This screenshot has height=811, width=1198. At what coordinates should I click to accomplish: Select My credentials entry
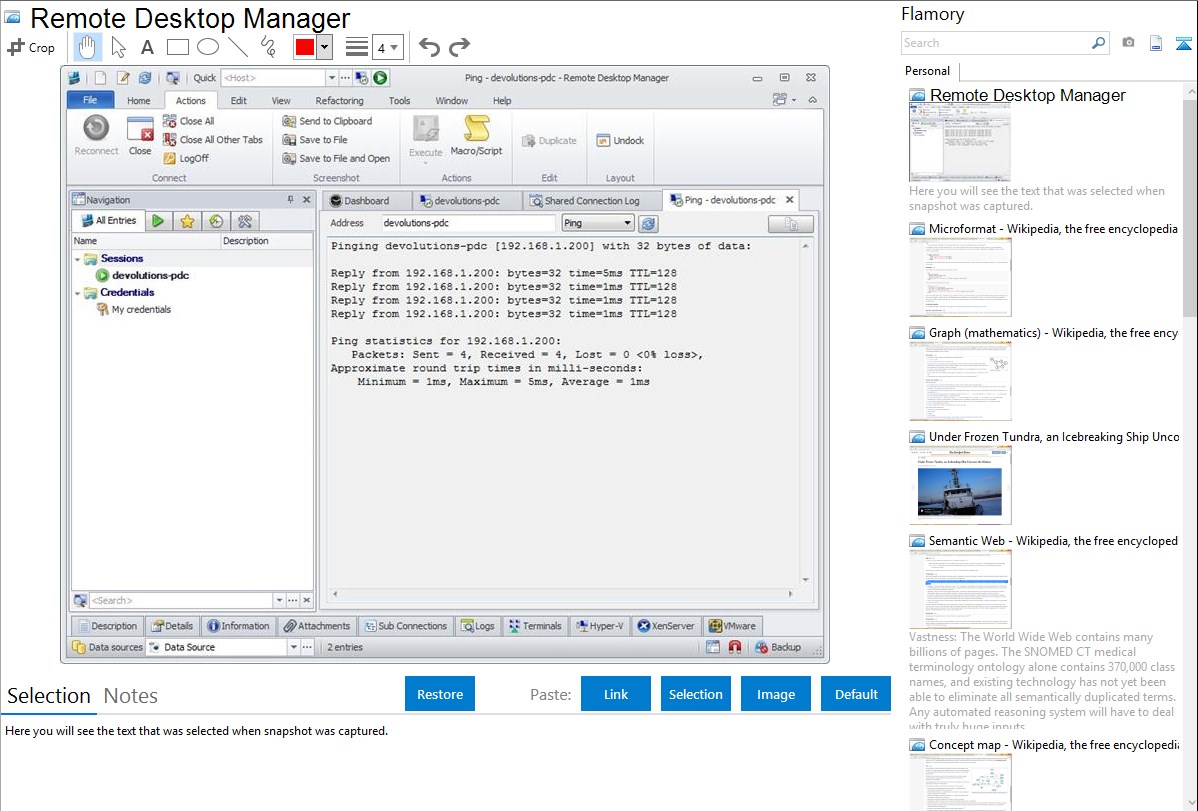134,310
